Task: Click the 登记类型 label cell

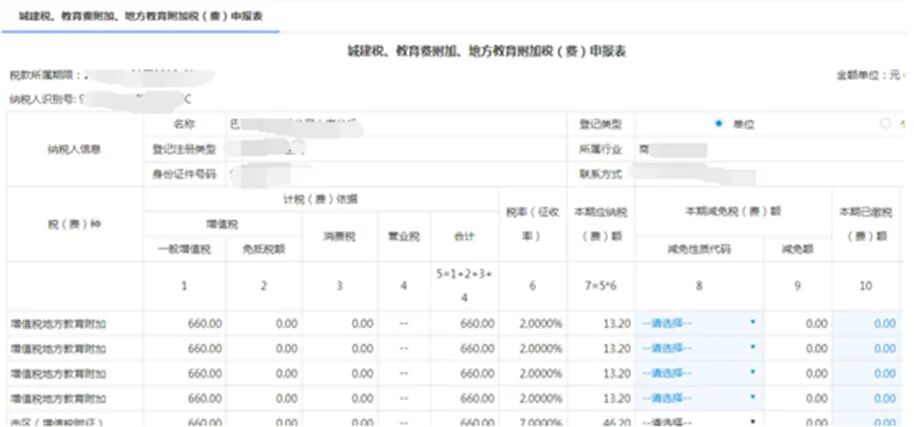Action: click(x=601, y=124)
